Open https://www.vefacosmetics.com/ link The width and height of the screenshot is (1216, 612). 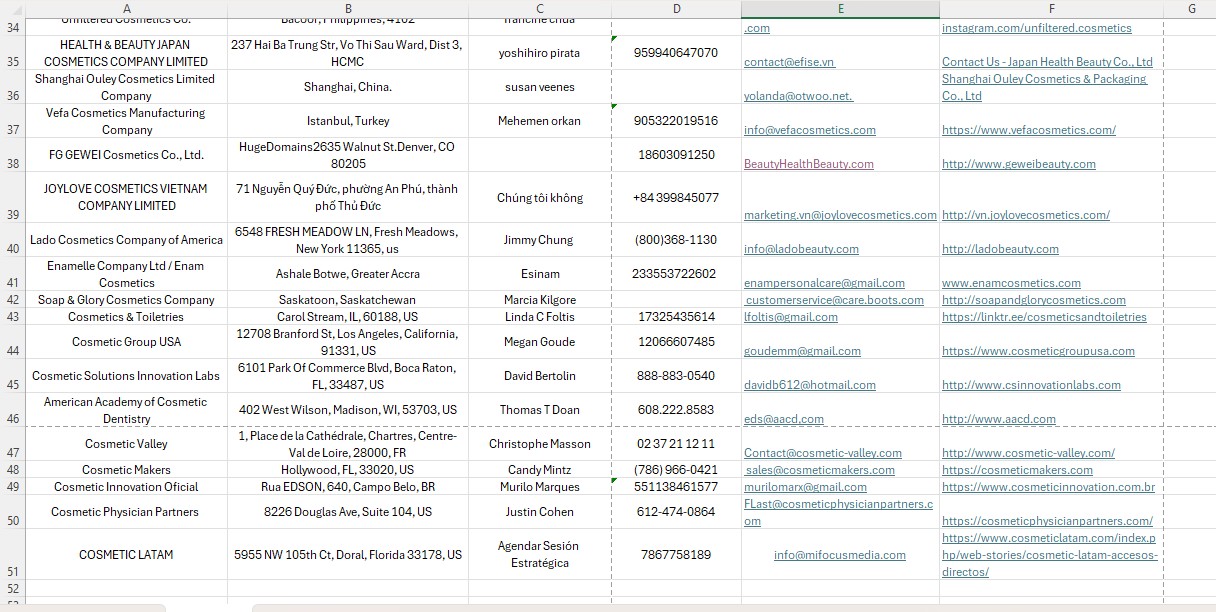tap(1029, 130)
